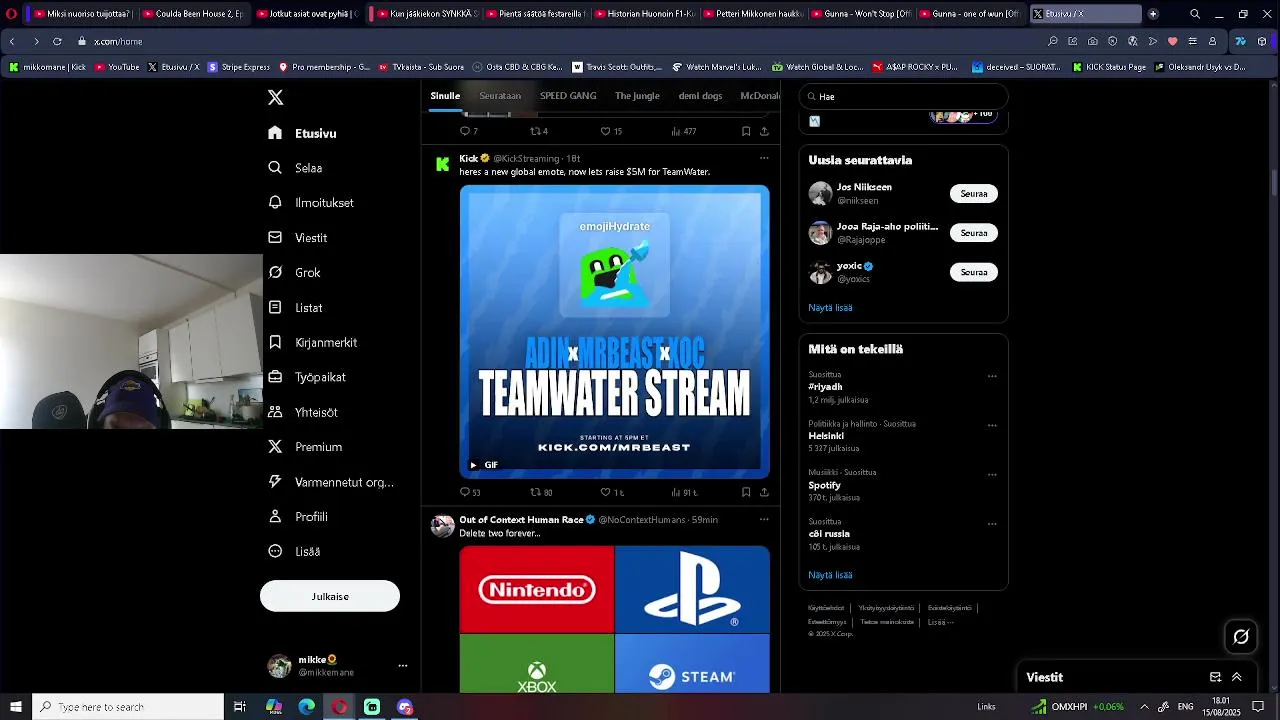
Task: Open floating Grok button
Action: click(1241, 636)
